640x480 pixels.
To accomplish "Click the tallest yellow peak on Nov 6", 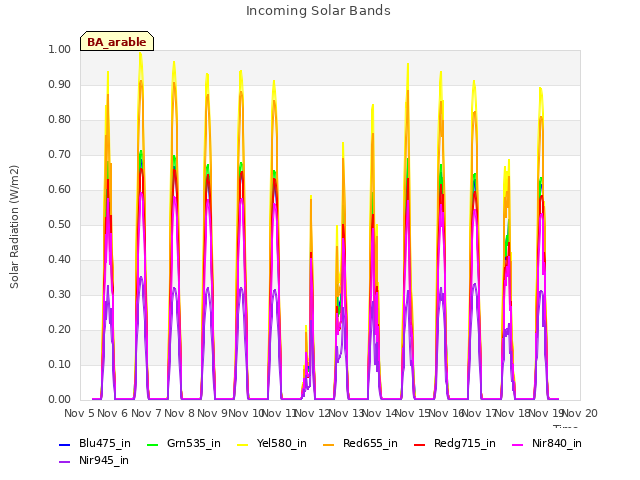I will (140, 53).
